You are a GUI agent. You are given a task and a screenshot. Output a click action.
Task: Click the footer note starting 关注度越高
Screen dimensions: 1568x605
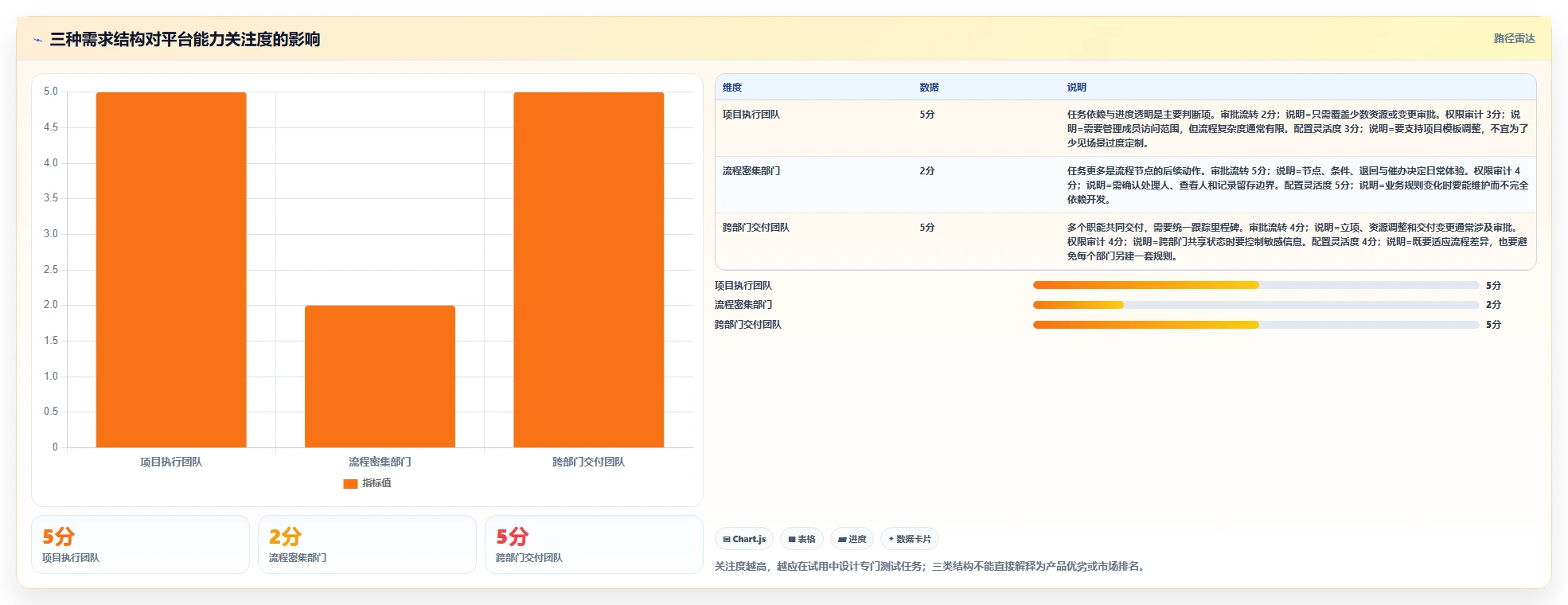[931, 567]
